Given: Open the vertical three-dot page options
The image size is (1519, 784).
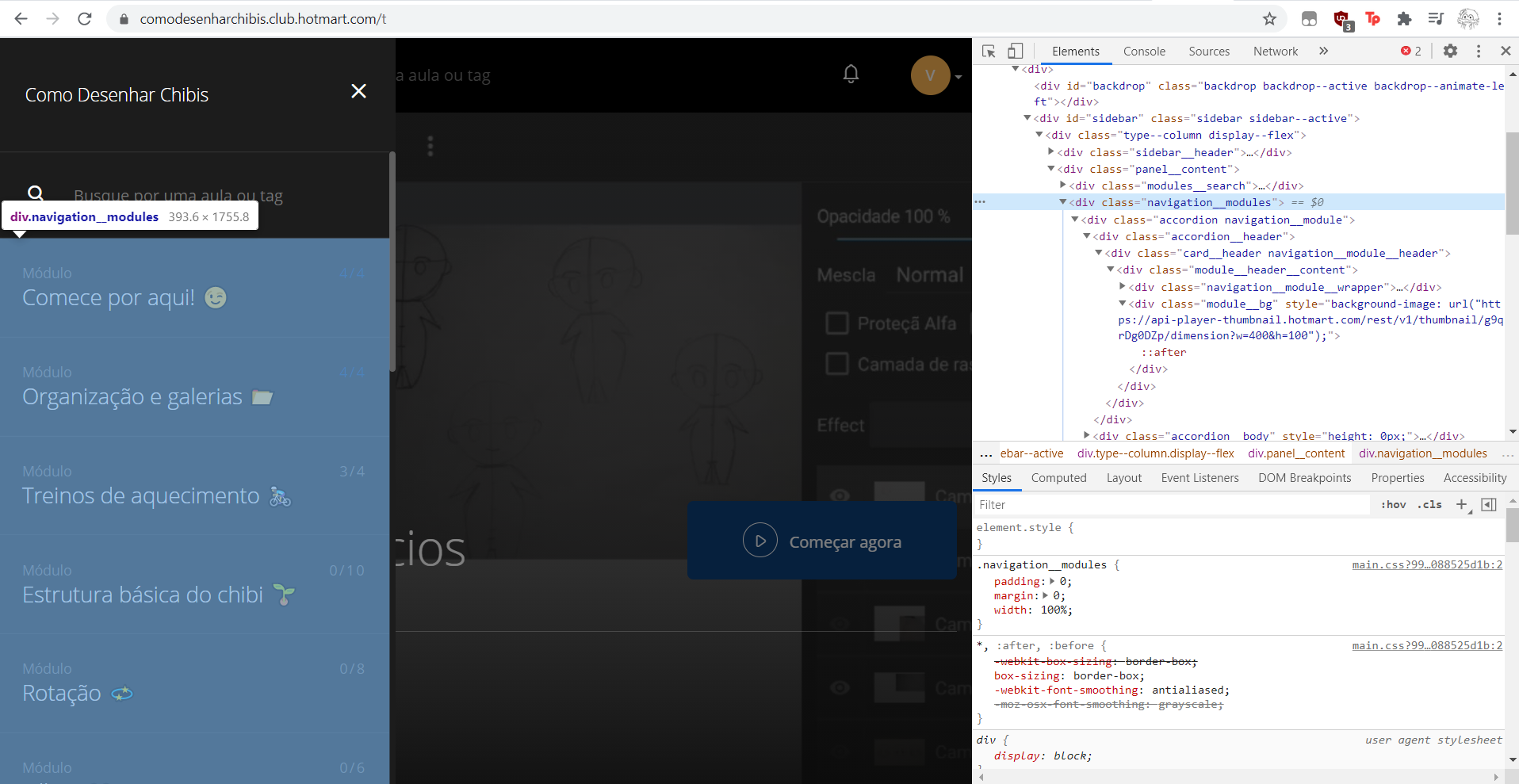Looking at the screenshot, I should click(430, 146).
